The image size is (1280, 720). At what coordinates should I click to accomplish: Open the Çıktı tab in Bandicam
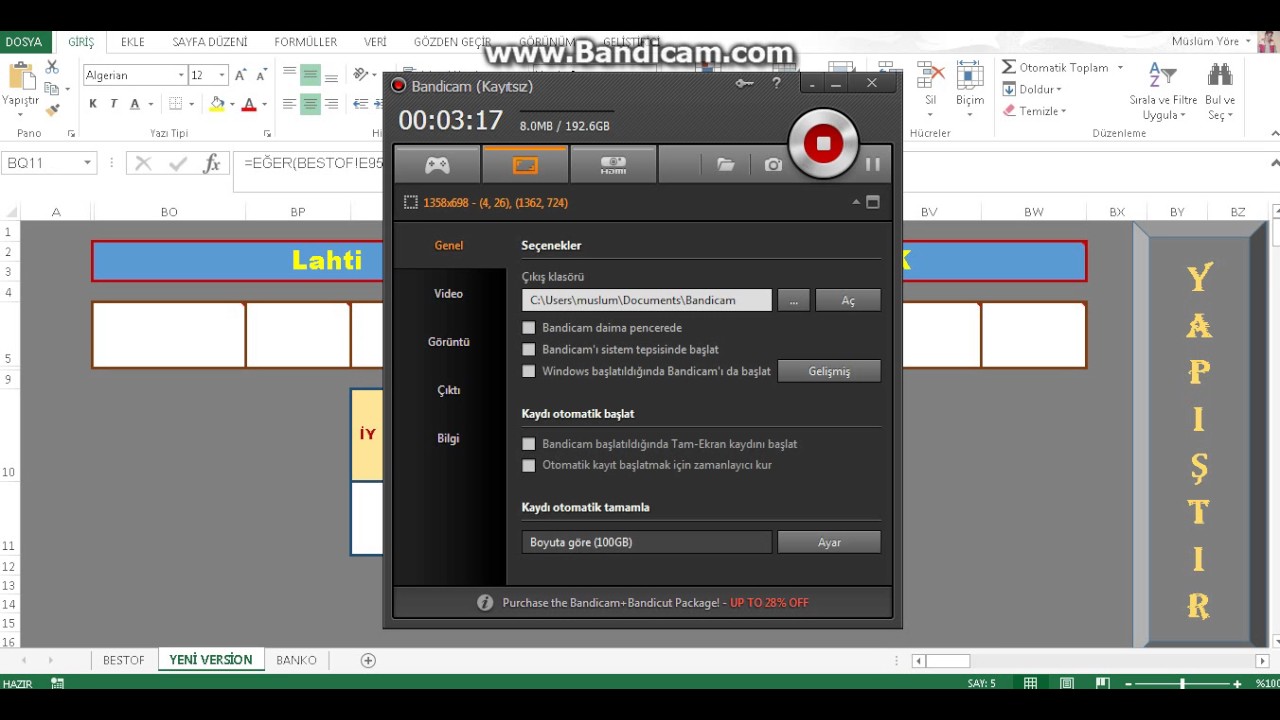(449, 390)
